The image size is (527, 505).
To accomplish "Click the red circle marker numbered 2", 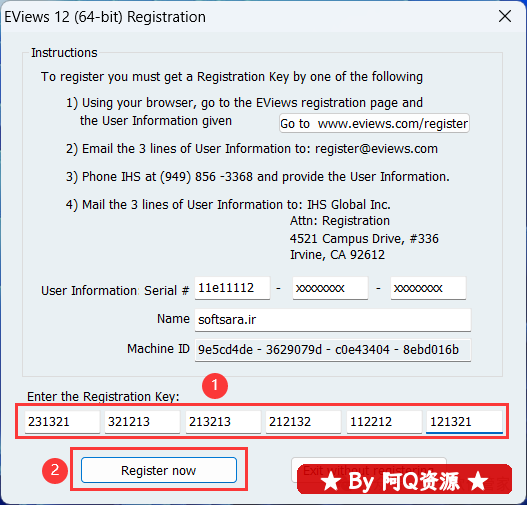I will pyautogui.click(x=55, y=470).
